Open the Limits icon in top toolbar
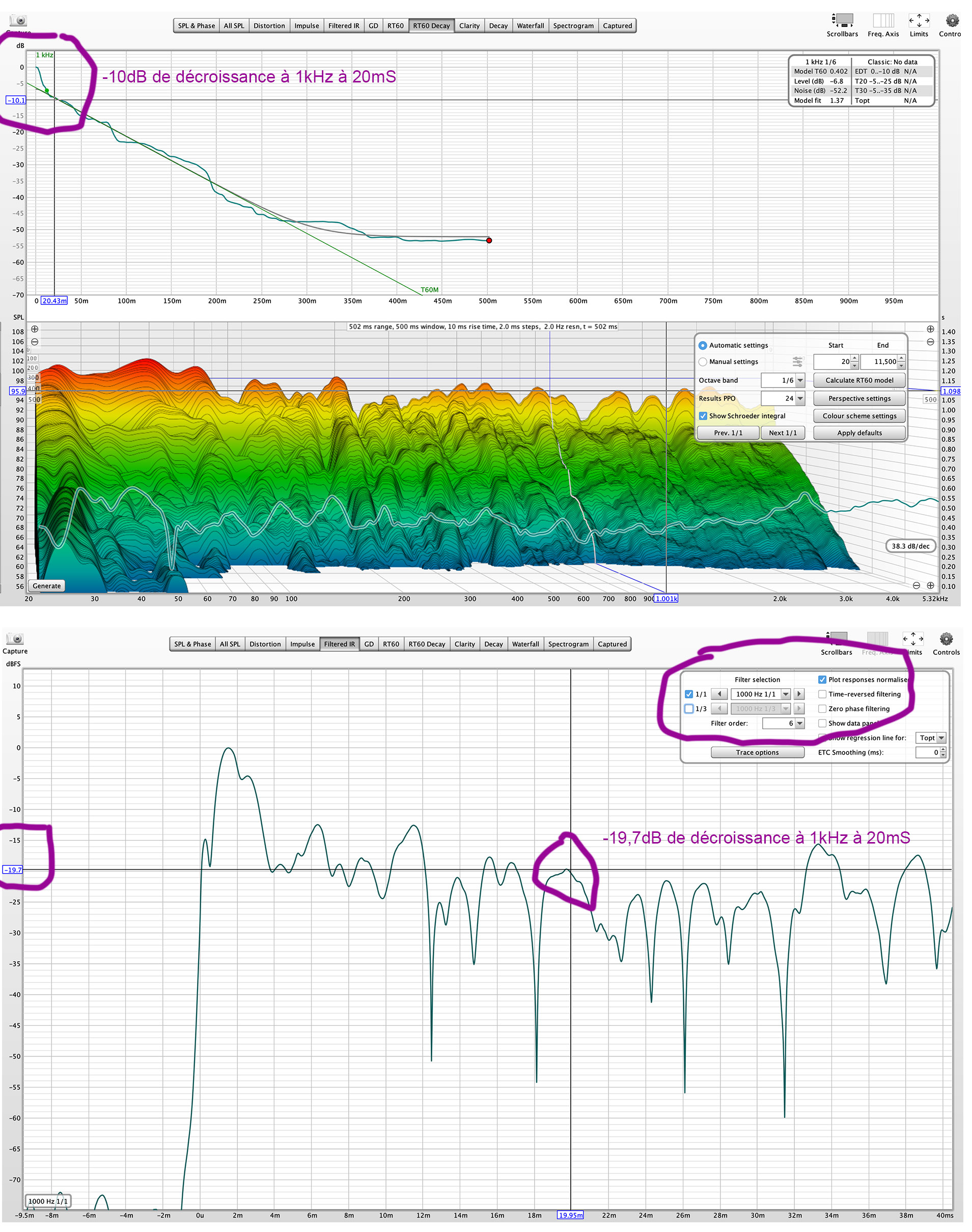The height and width of the screenshot is (1232, 972). click(x=919, y=20)
